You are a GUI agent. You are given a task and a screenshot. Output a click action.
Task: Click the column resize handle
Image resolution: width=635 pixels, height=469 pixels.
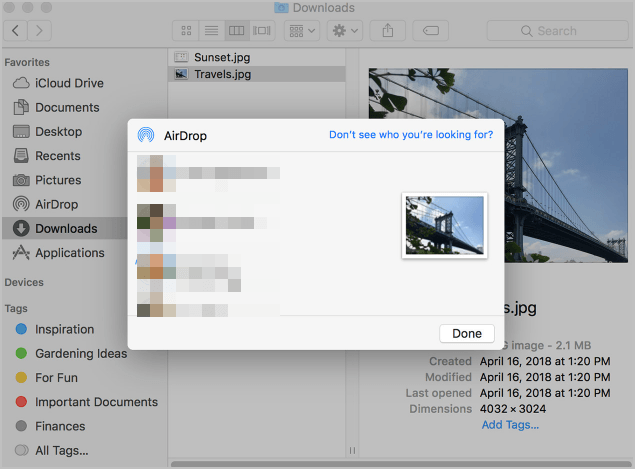[x=352, y=450]
